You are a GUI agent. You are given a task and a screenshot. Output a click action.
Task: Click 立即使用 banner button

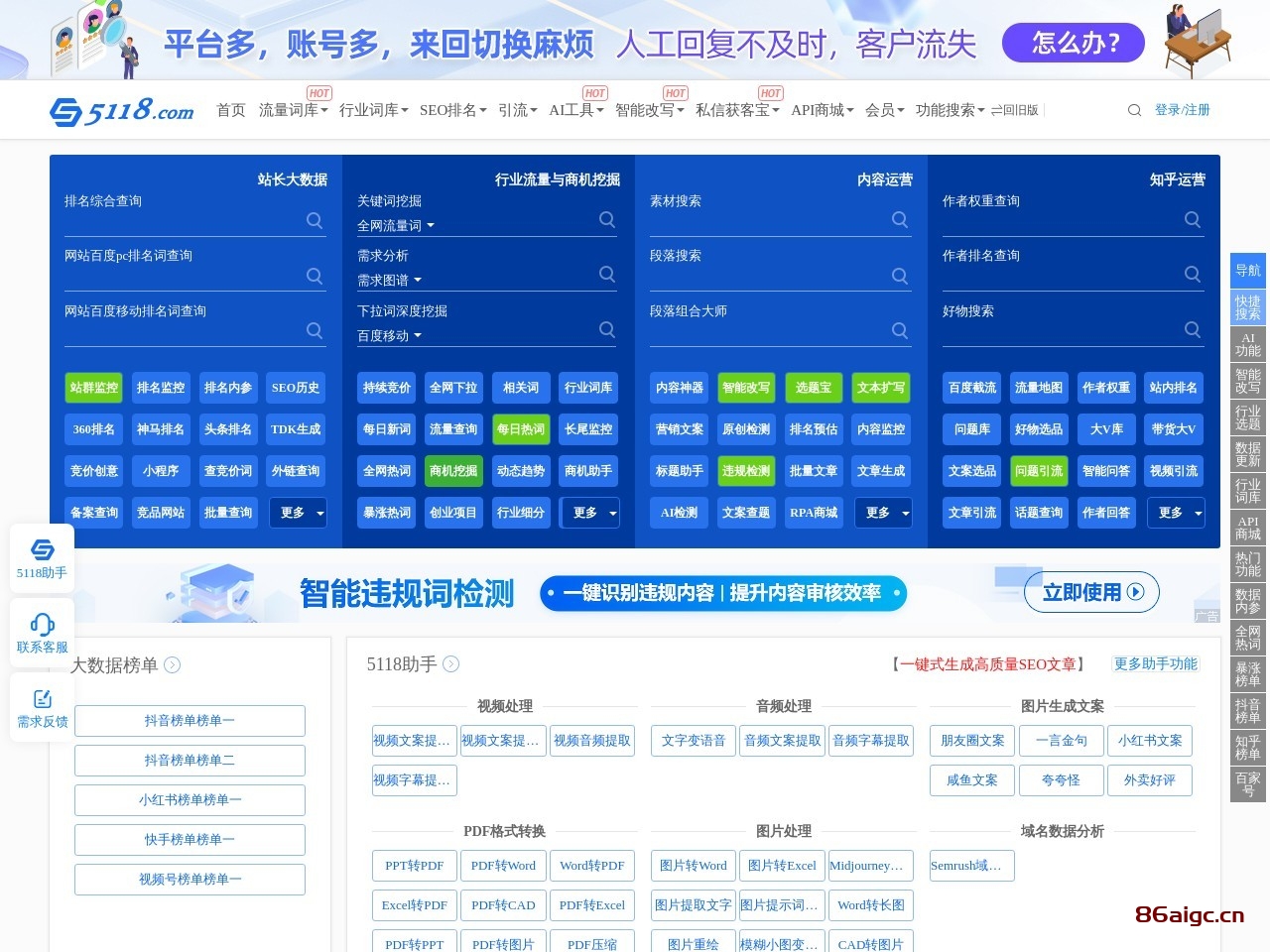1091,592
